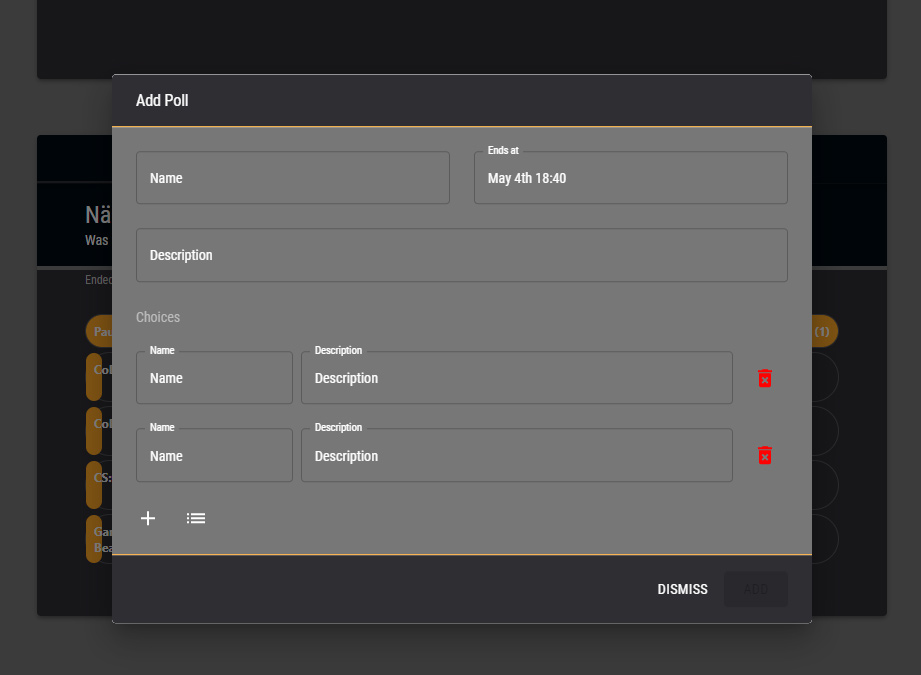Delete the first choice row
The width and height of the screenshot is (921, 675).
coord(765,378)
